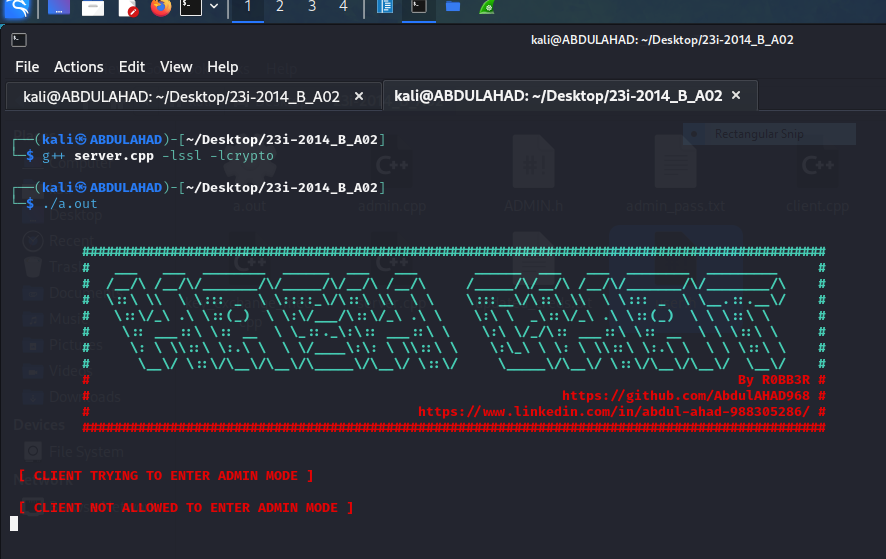Open the Edit menu

[132, 67]
